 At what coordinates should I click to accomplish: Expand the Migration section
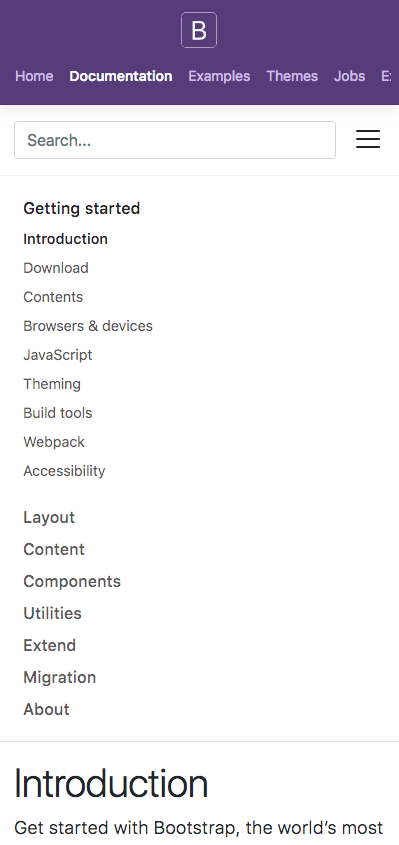[x=59, y=677]
